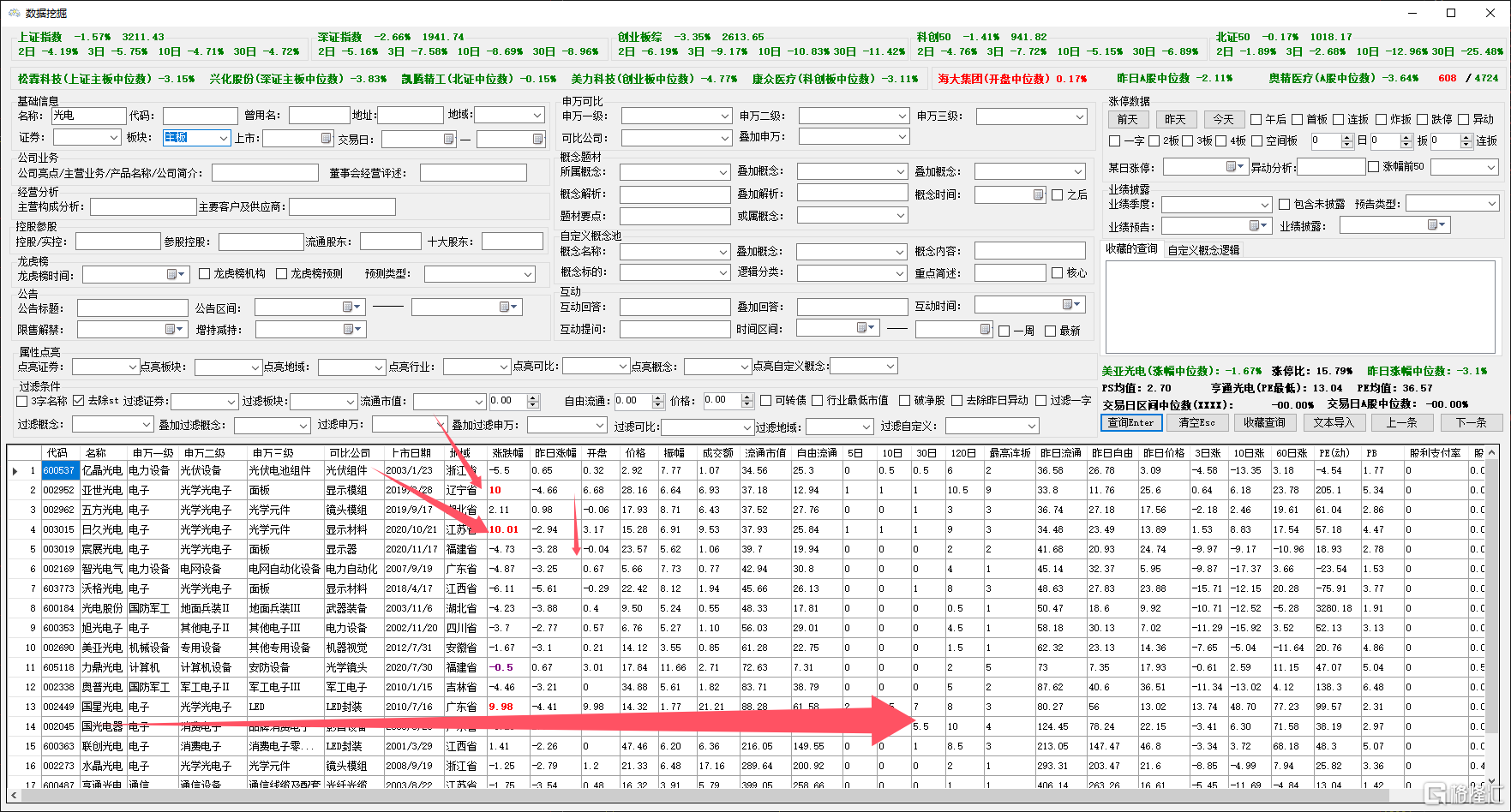This screenshot has width=1511, height=812.
Task: Open the 申万三级 dropdown
Action: coord(1080,116)
